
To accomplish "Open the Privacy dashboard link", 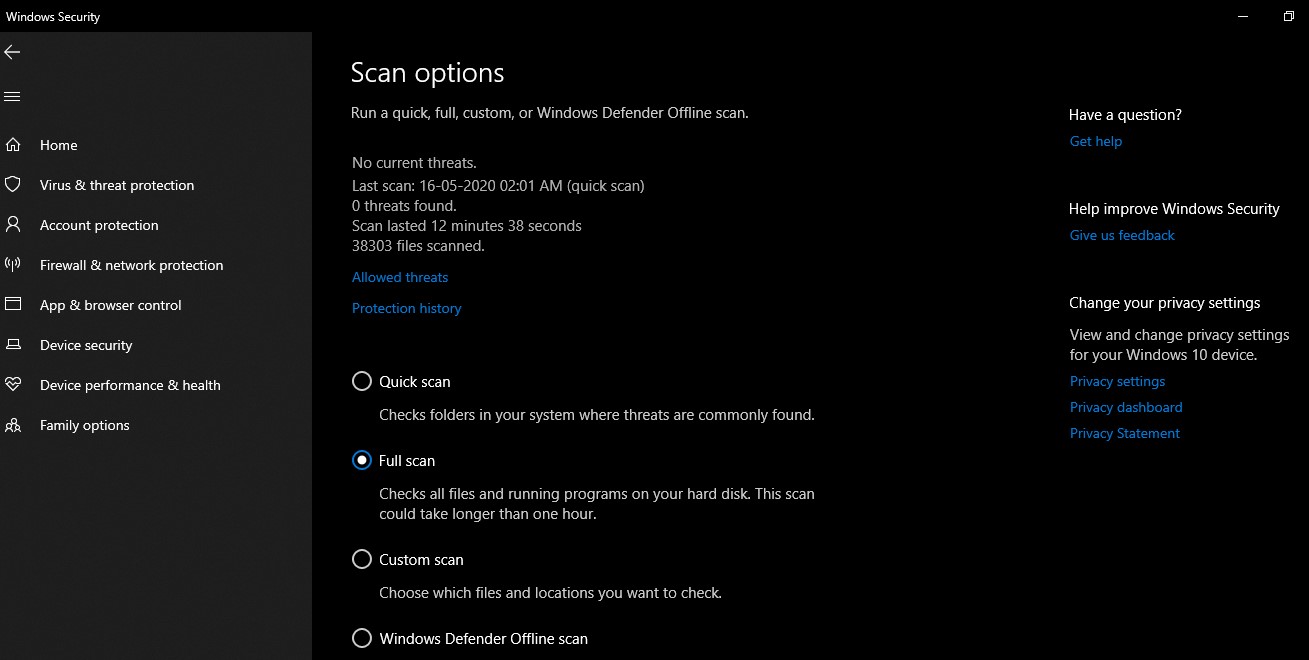I will tap(1126, 407).
